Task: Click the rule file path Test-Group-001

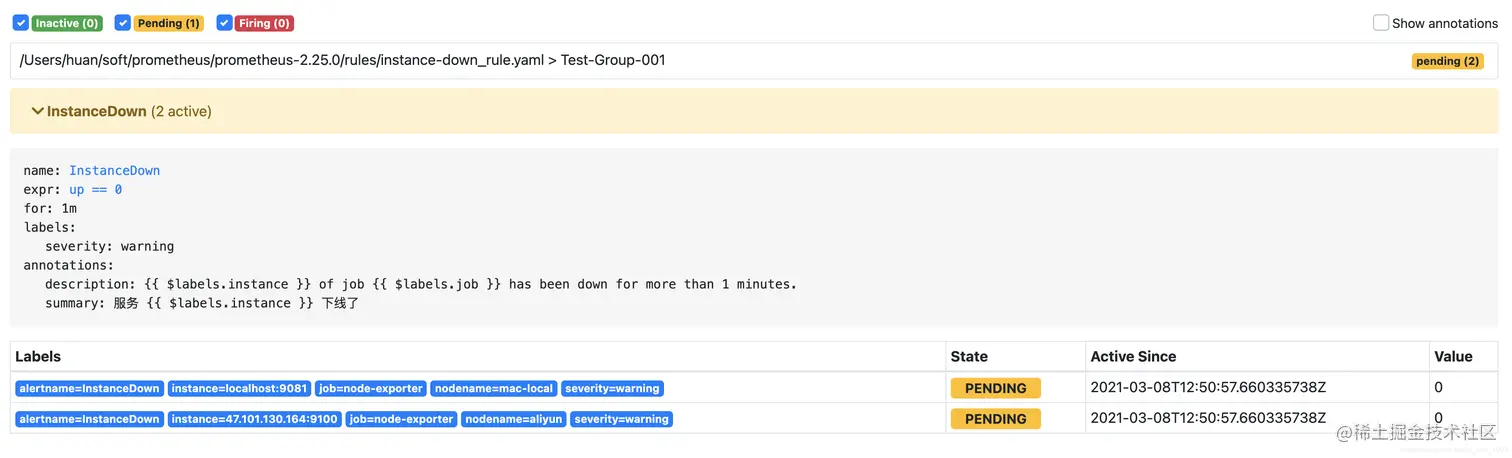Action: (x=343, y=60)
